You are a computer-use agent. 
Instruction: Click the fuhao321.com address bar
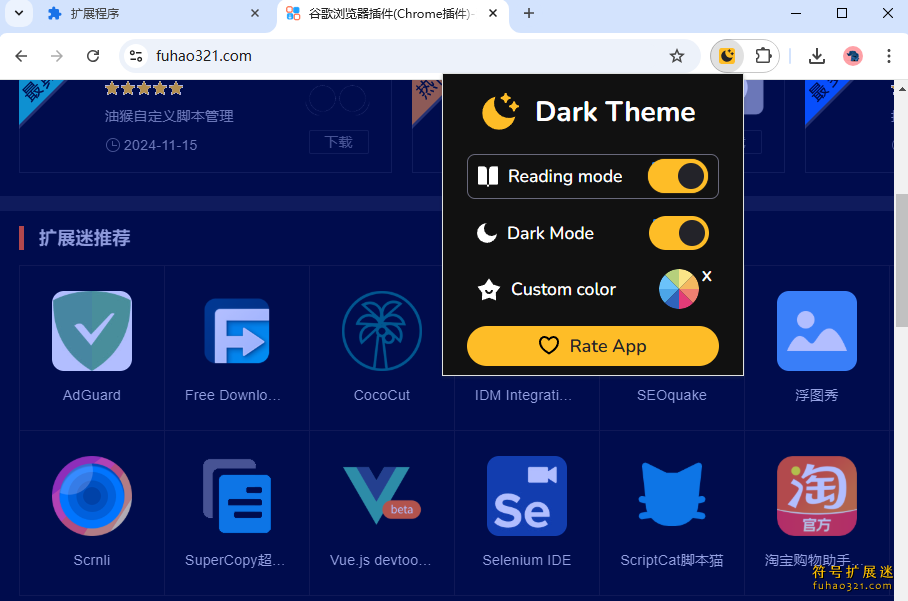(x=408, y=56)
